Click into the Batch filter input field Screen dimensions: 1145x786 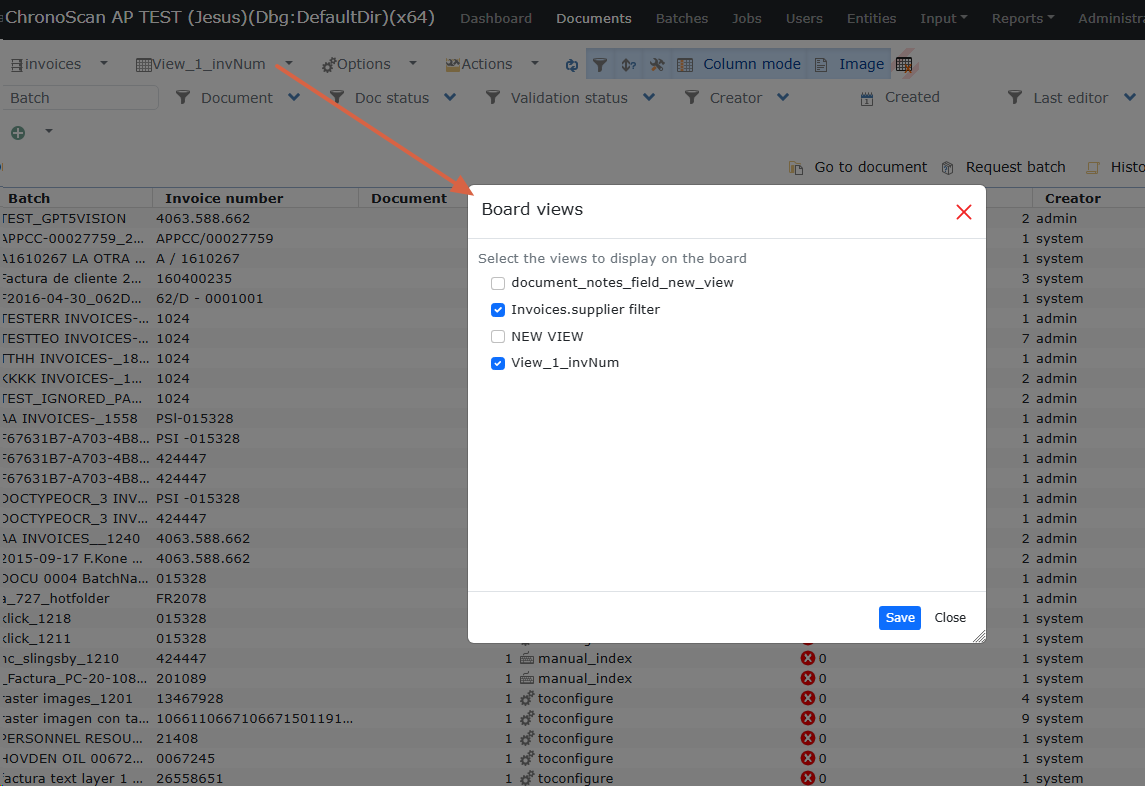tap(80, 98)
